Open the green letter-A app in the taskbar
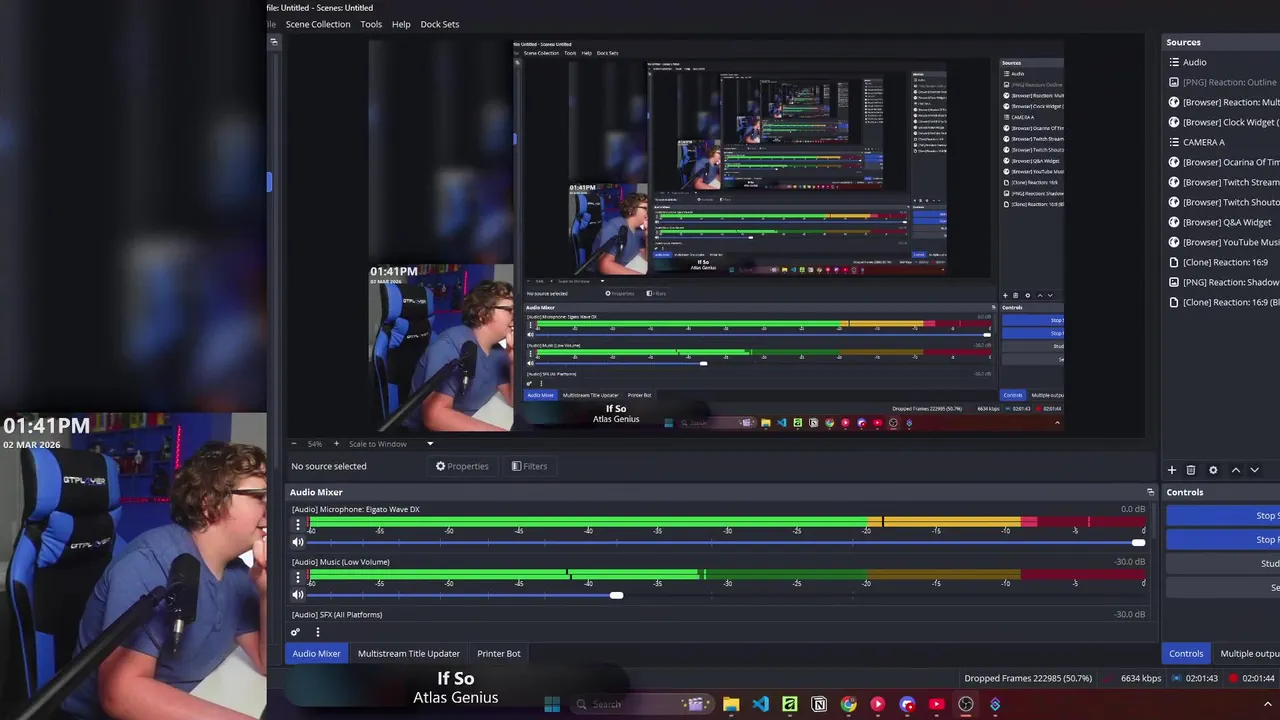 pyautogui.click(x=790, y=704)
